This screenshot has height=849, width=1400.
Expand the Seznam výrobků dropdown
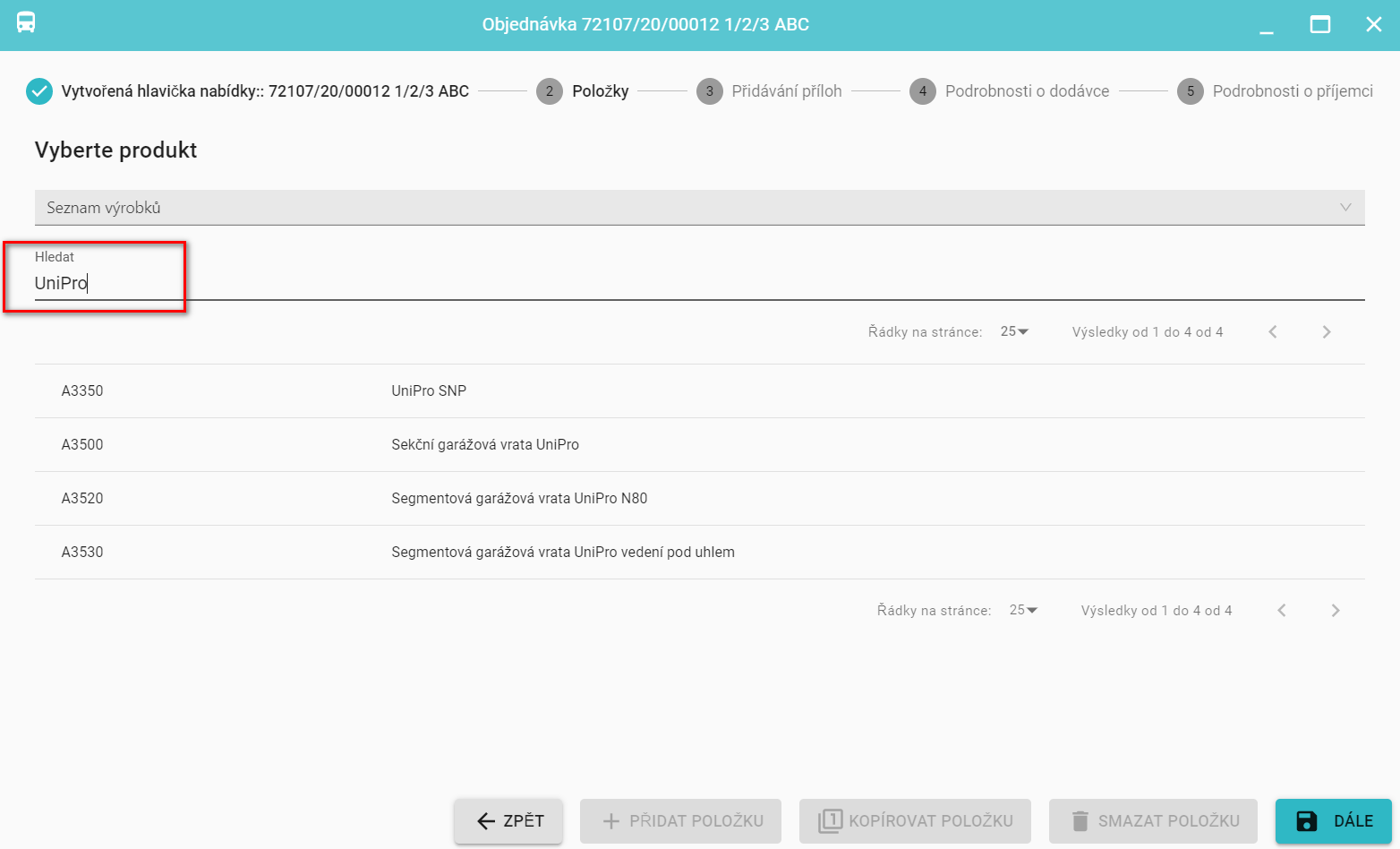tap(1345, 208)
